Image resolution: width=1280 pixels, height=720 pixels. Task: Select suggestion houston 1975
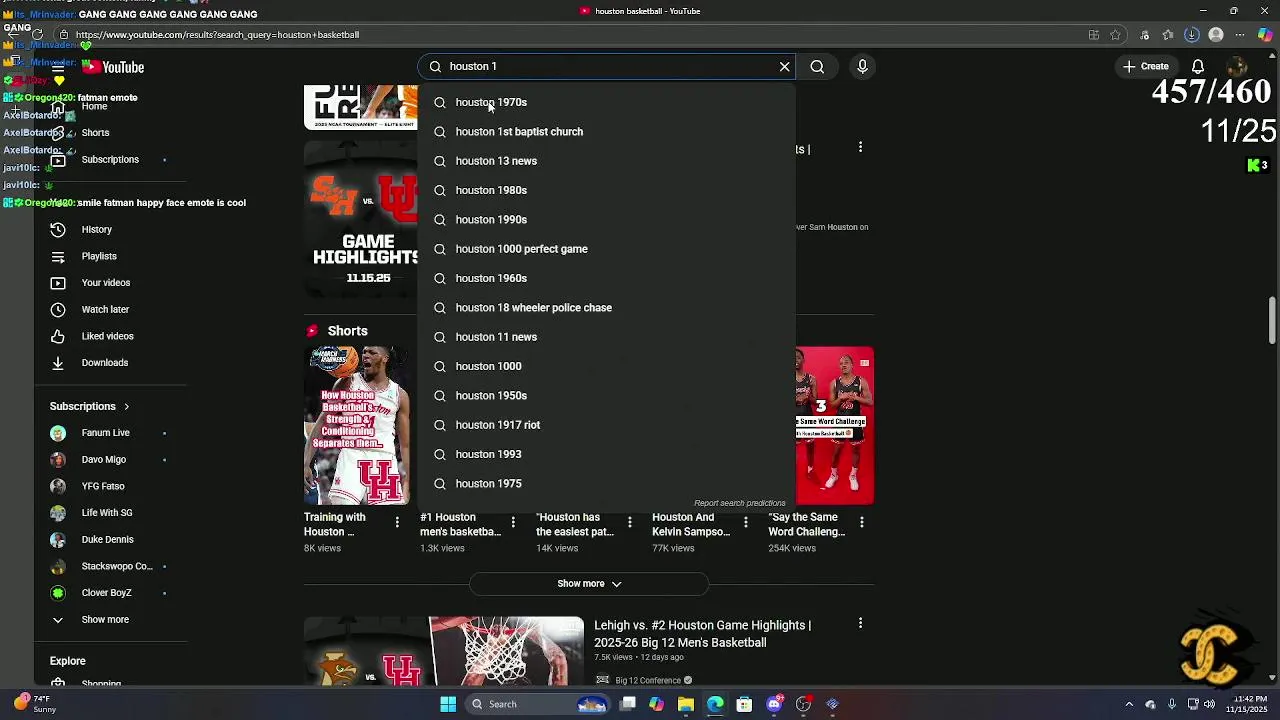click(x=606, y=484)
